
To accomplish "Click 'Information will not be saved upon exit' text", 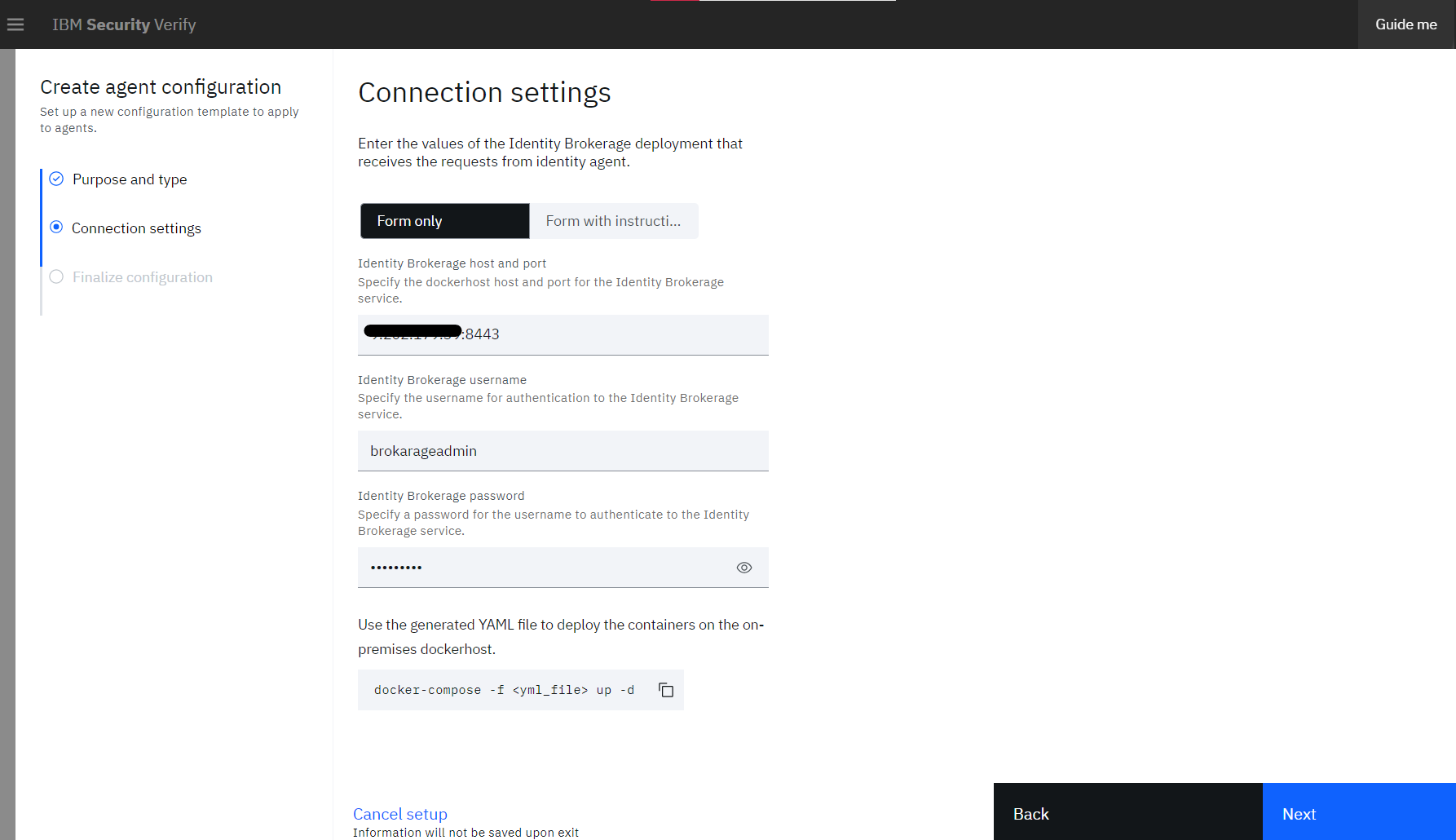I will [465, 833].
